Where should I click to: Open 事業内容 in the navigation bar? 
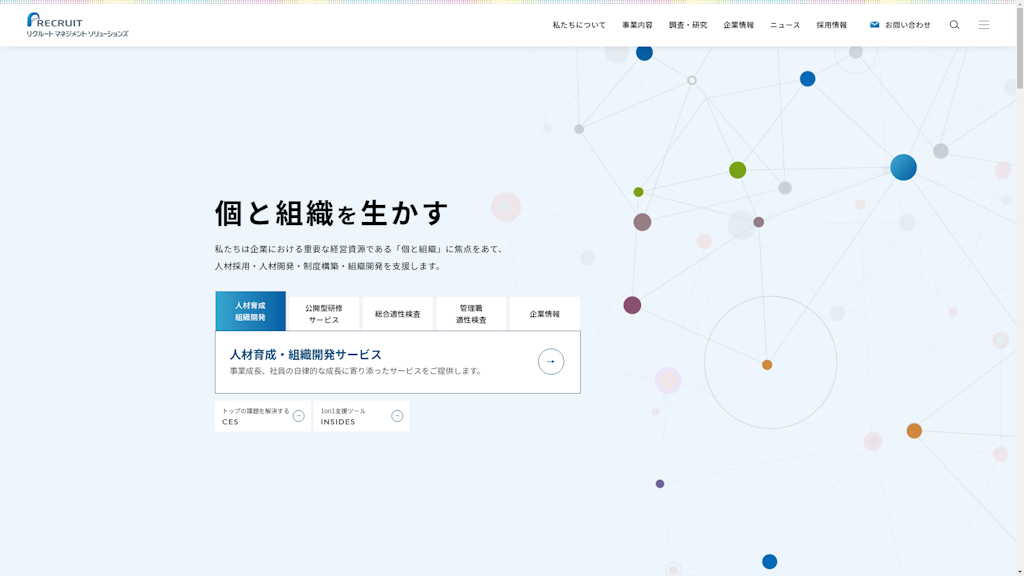637,25
